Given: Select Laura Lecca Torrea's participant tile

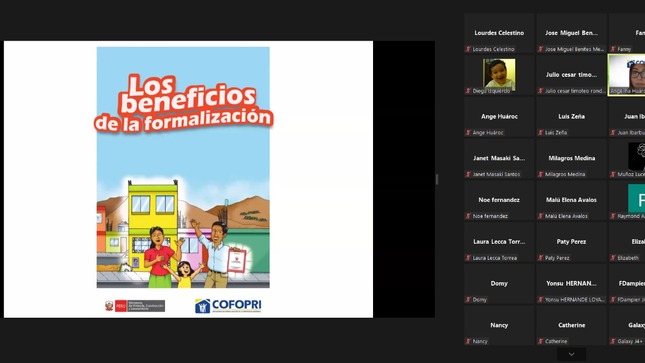Looking at the screenshot, I should 499,242.
